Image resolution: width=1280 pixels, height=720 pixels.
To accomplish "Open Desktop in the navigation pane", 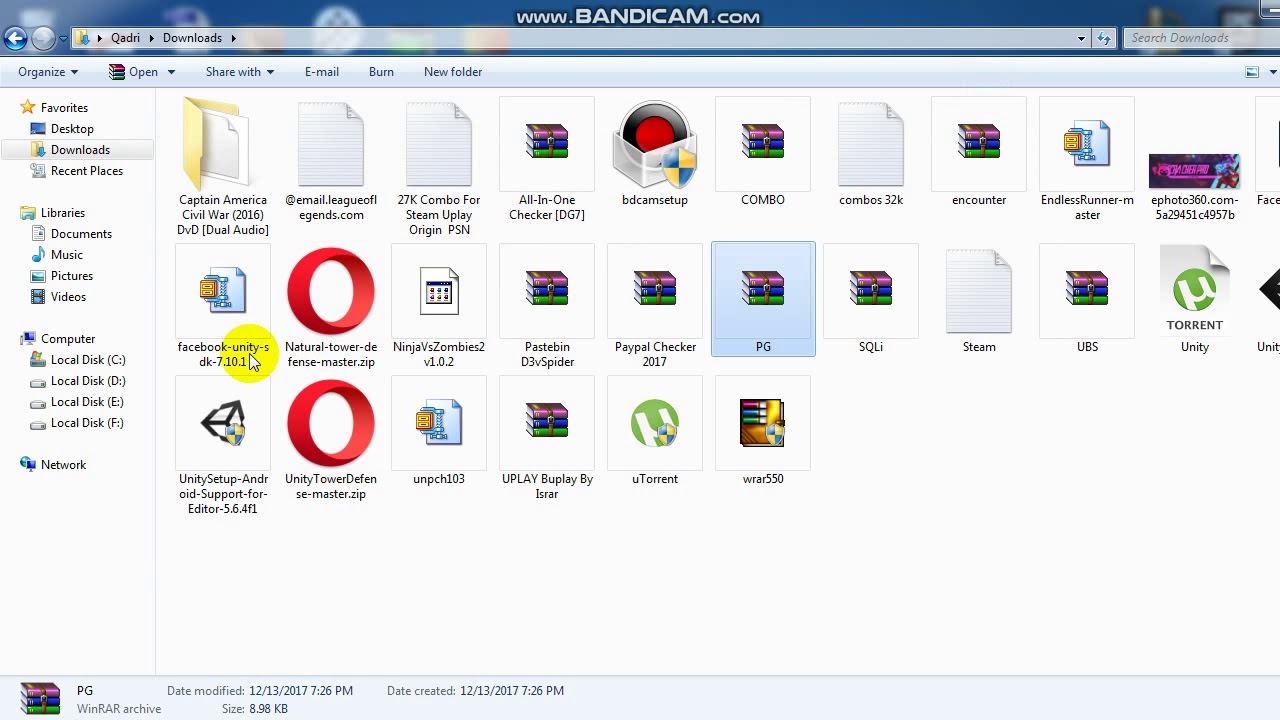I will (x=72, y=129).
